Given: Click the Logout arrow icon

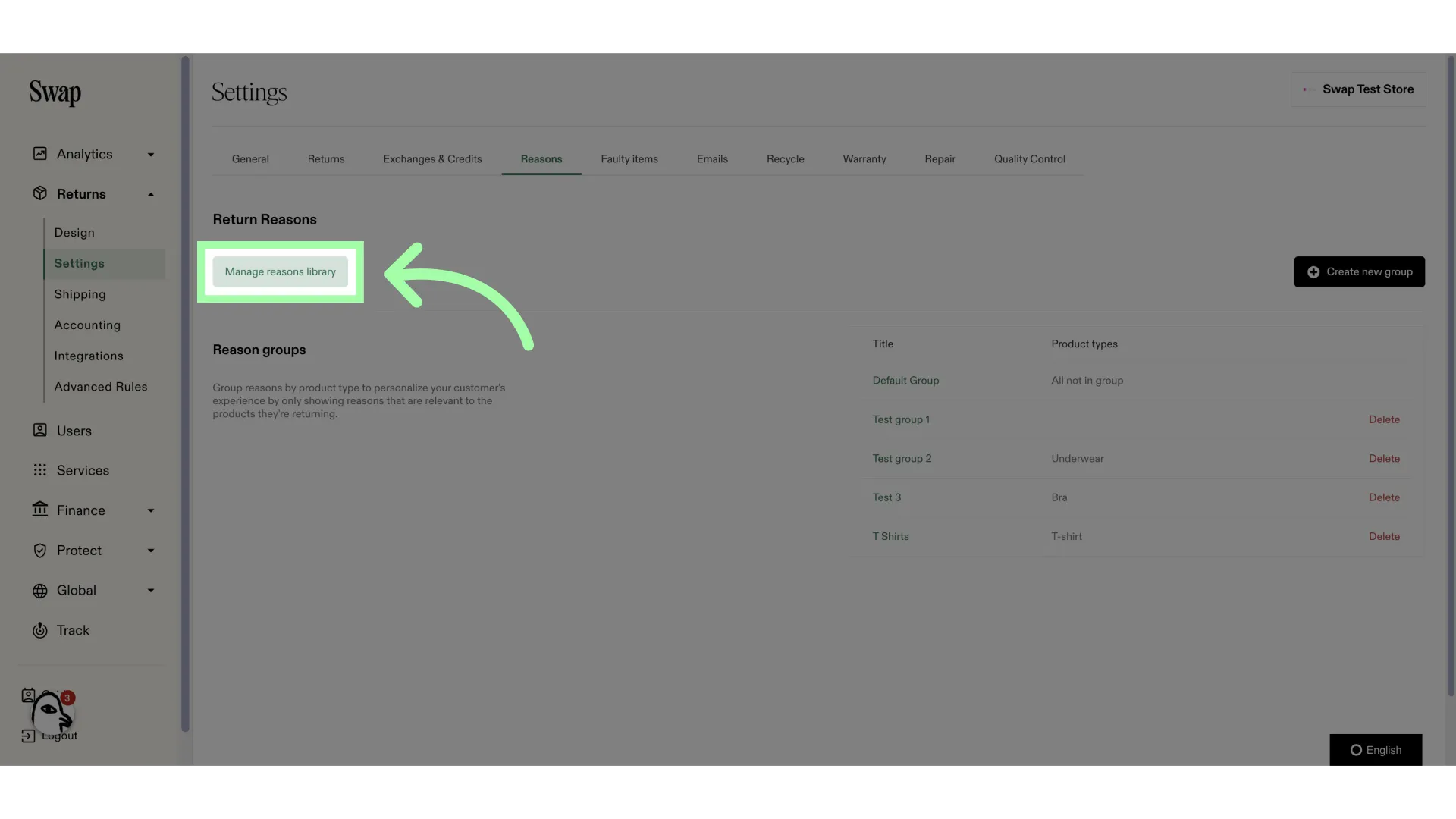Looking at the screenshot, I should click(x=28, y=736).
